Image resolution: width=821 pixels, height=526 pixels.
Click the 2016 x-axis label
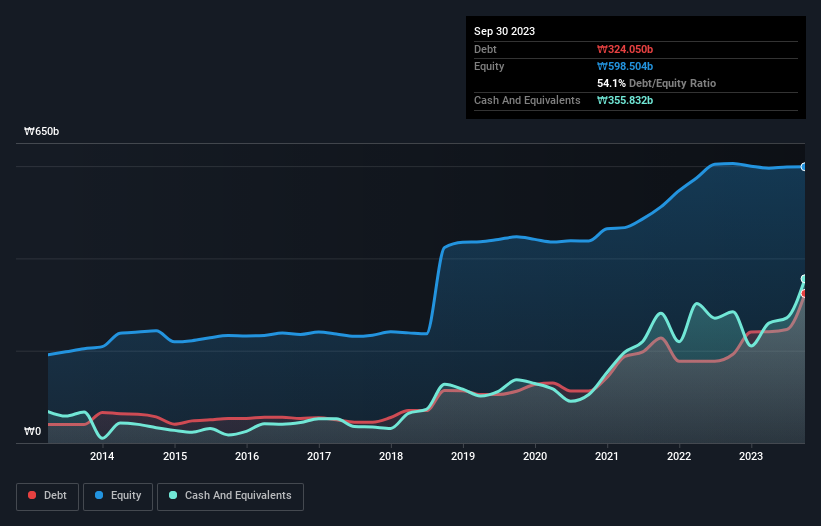[x=247, y=456]
